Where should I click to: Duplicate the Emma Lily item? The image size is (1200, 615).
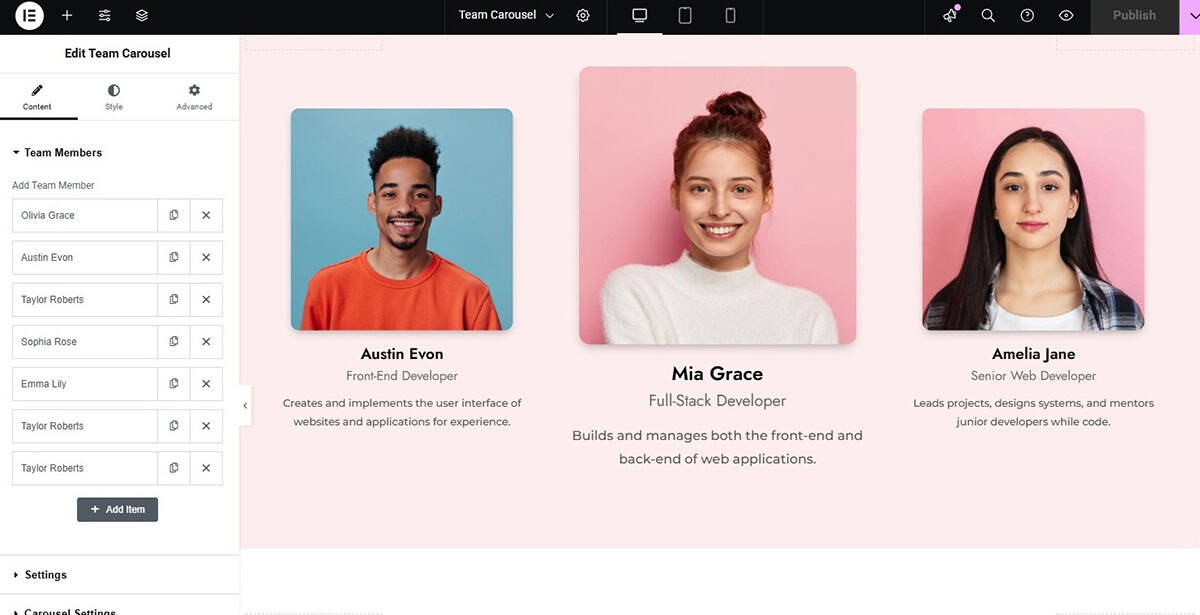tap(174, 383)
